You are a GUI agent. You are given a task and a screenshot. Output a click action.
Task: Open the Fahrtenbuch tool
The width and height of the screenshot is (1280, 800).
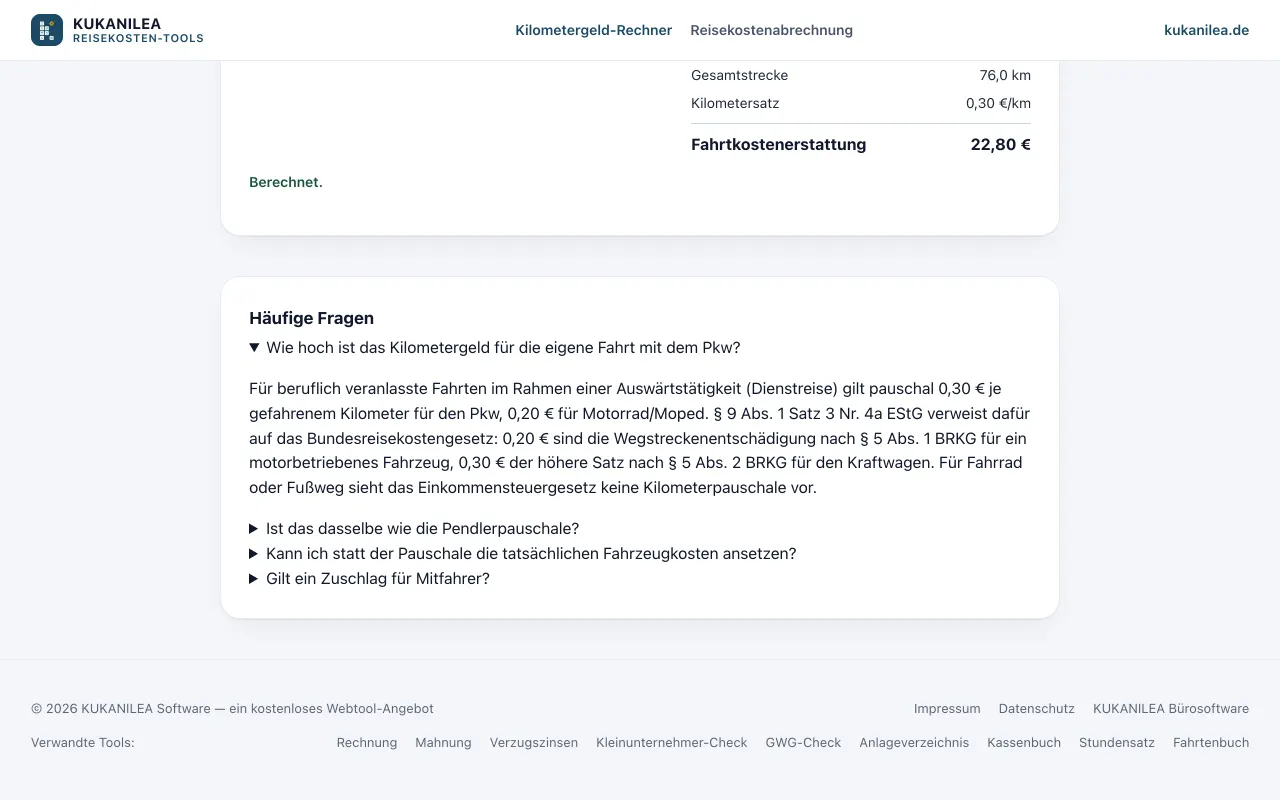pos(1211,742)
